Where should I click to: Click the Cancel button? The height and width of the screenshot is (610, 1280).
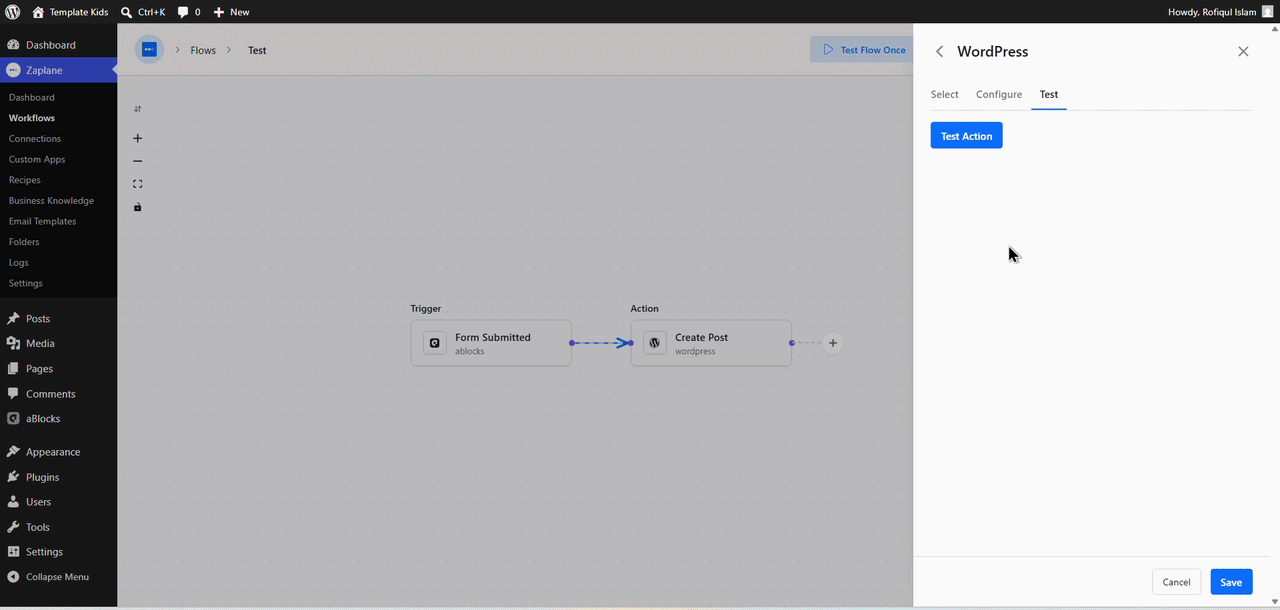tap(1176, 582)
